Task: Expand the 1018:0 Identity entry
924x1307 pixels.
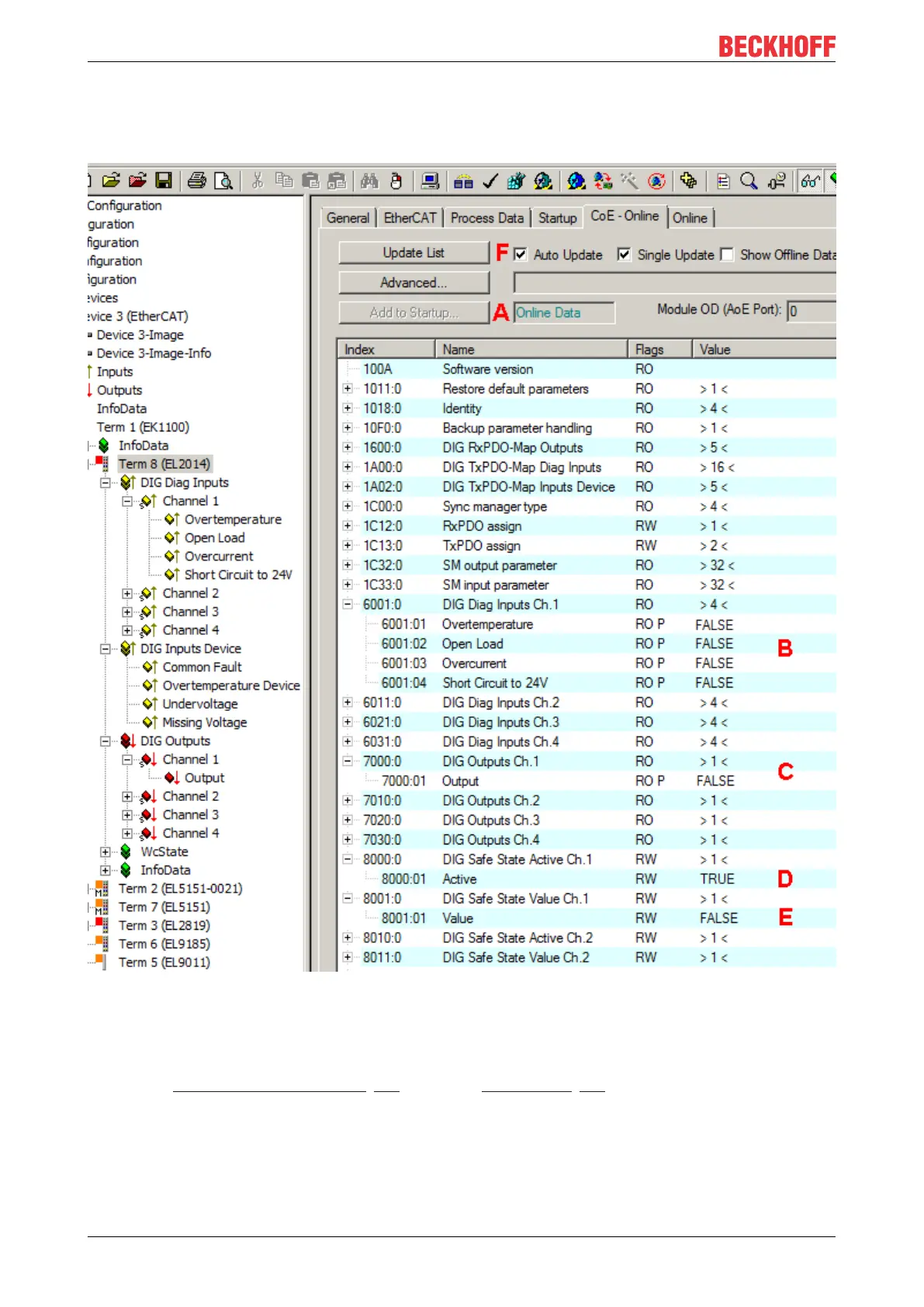Action: click(348, 408)
